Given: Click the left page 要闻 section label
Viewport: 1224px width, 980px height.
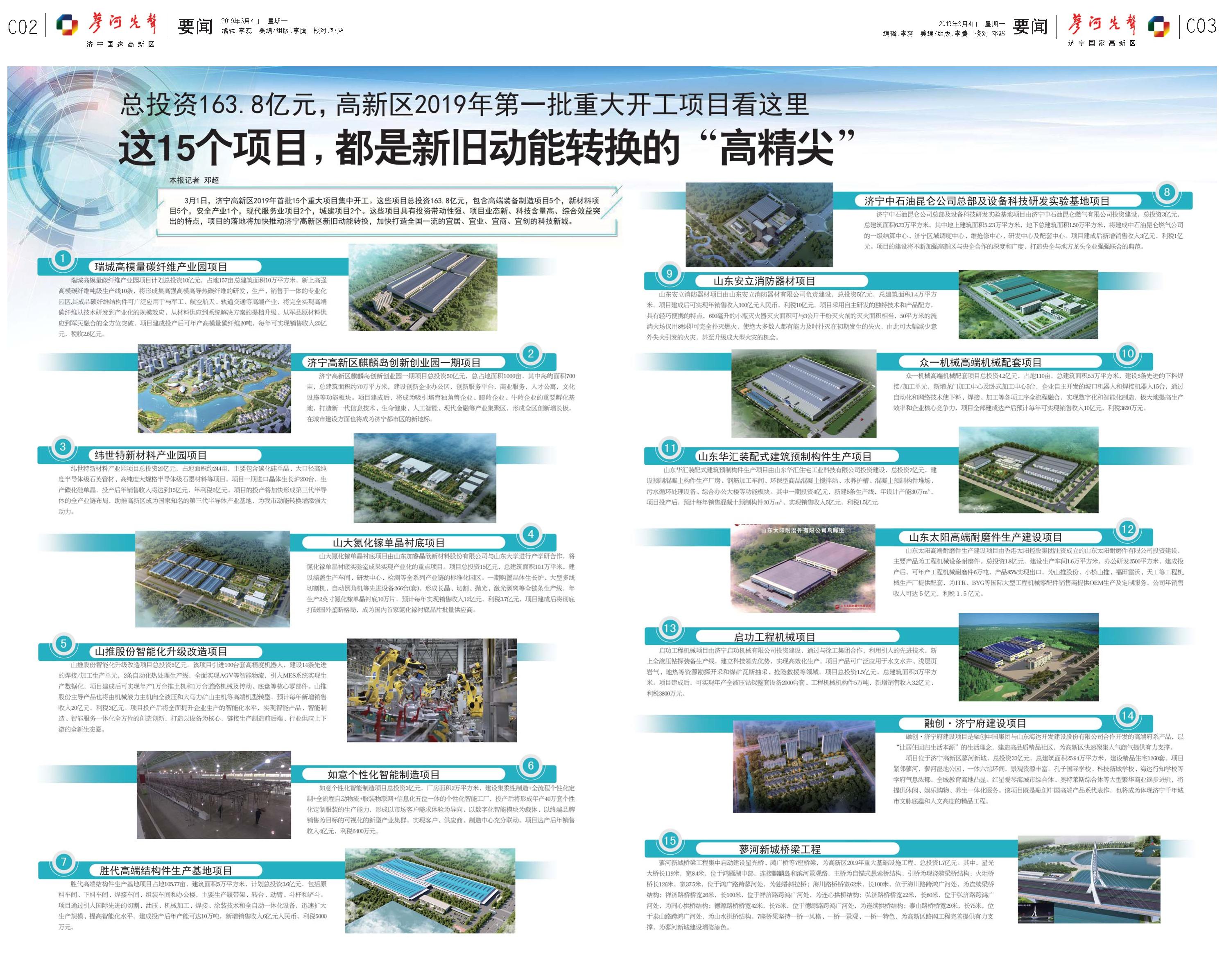Looking at the screenshot, I should pyautogui.click(x=195, y=26).
